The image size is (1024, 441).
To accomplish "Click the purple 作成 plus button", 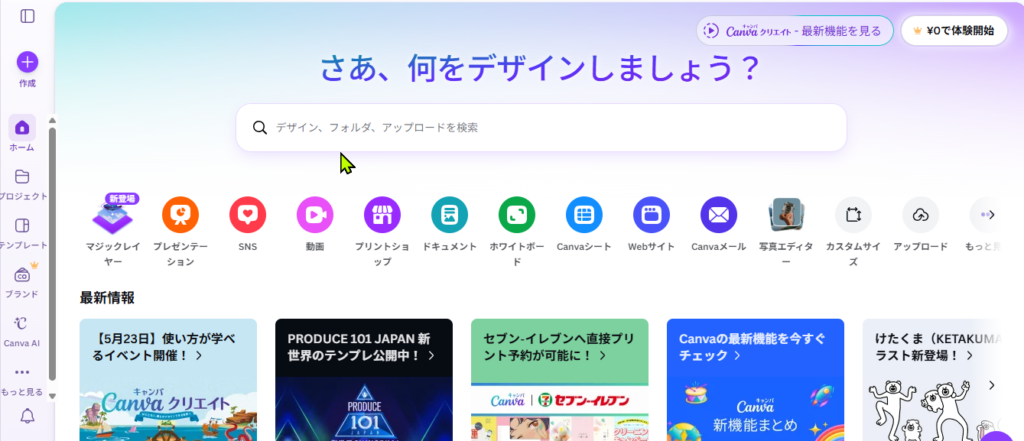I will coord(27,62).
